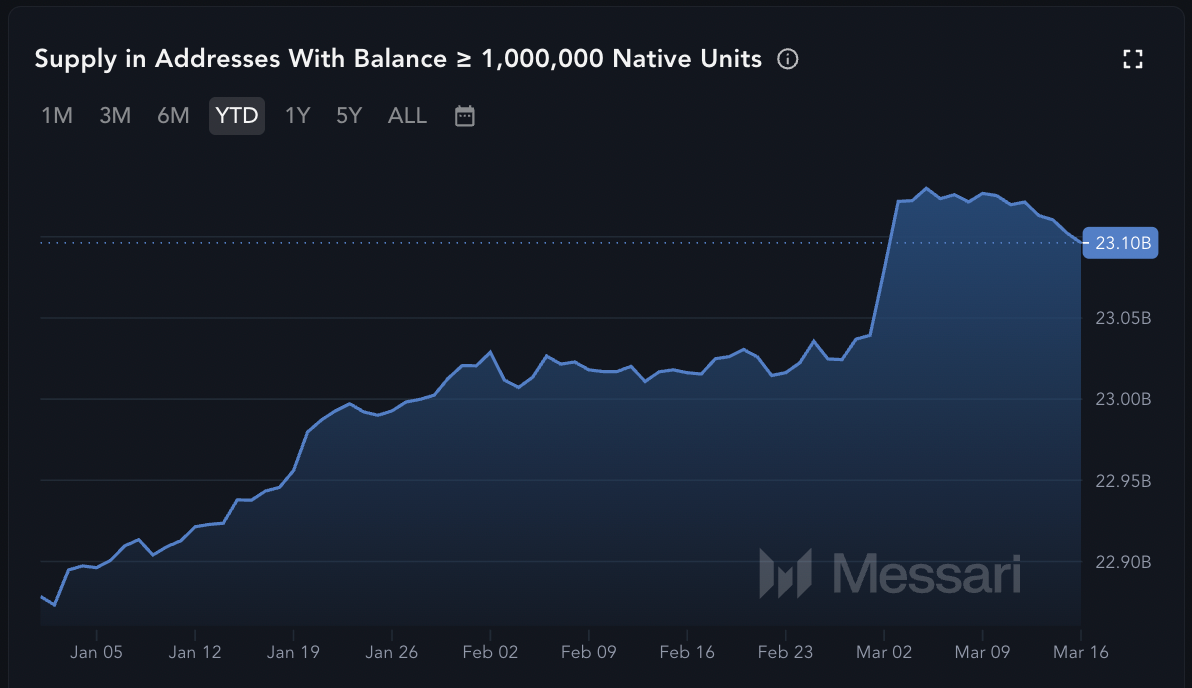
Task: Choose the 1Y time range
Action: click(x=297, y=116)
